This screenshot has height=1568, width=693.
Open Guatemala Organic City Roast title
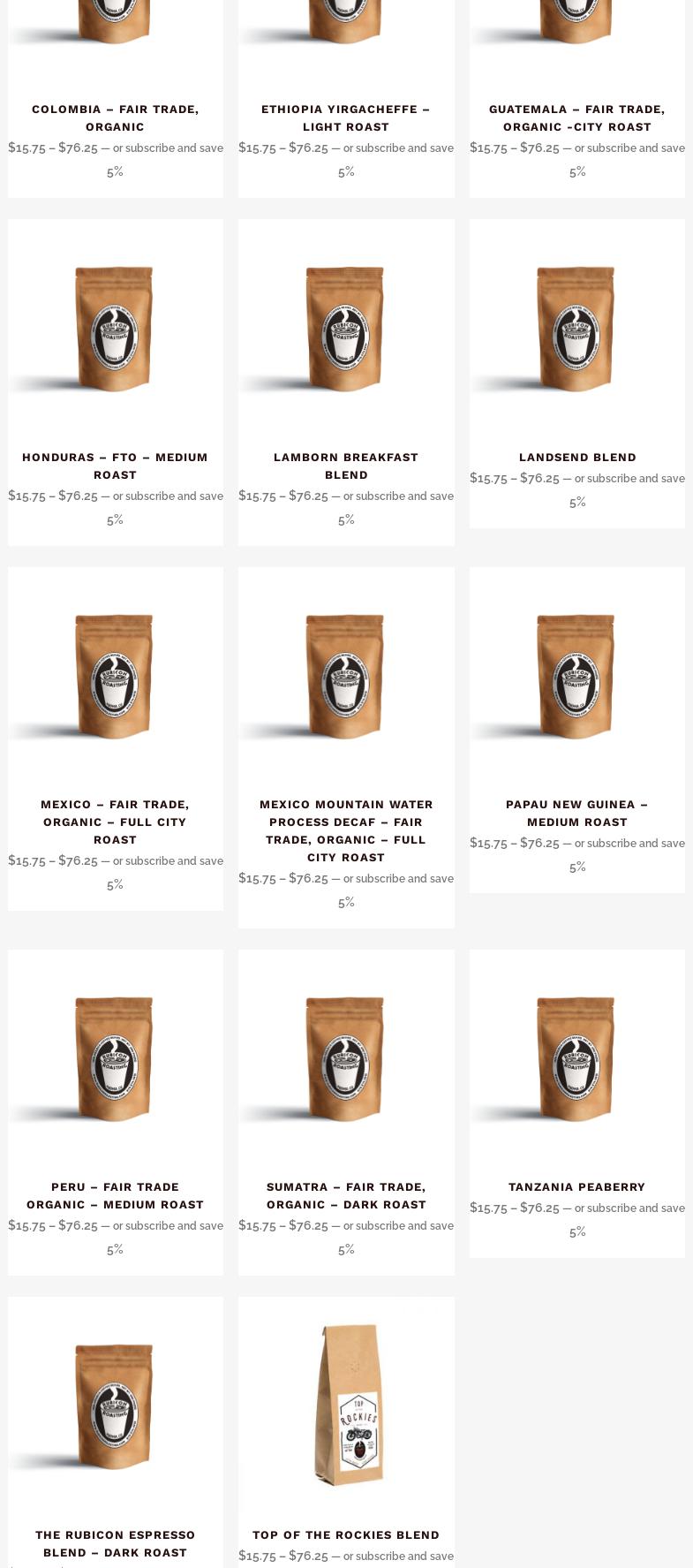(577, 117)
